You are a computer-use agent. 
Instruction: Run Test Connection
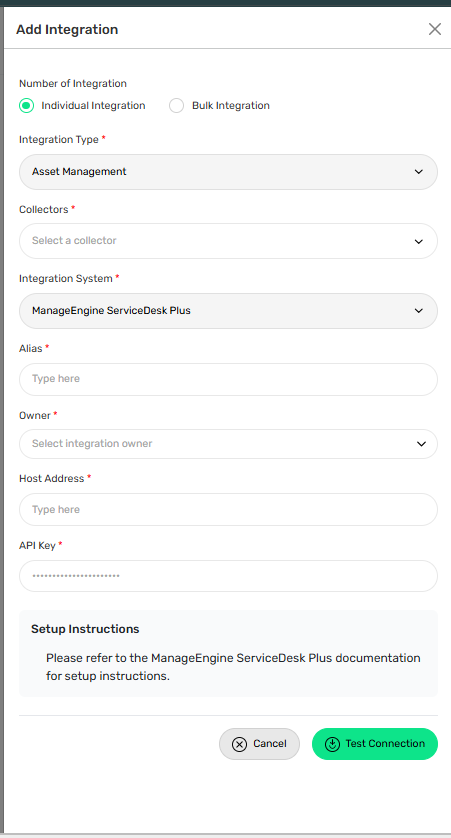(x=375, y=744)
